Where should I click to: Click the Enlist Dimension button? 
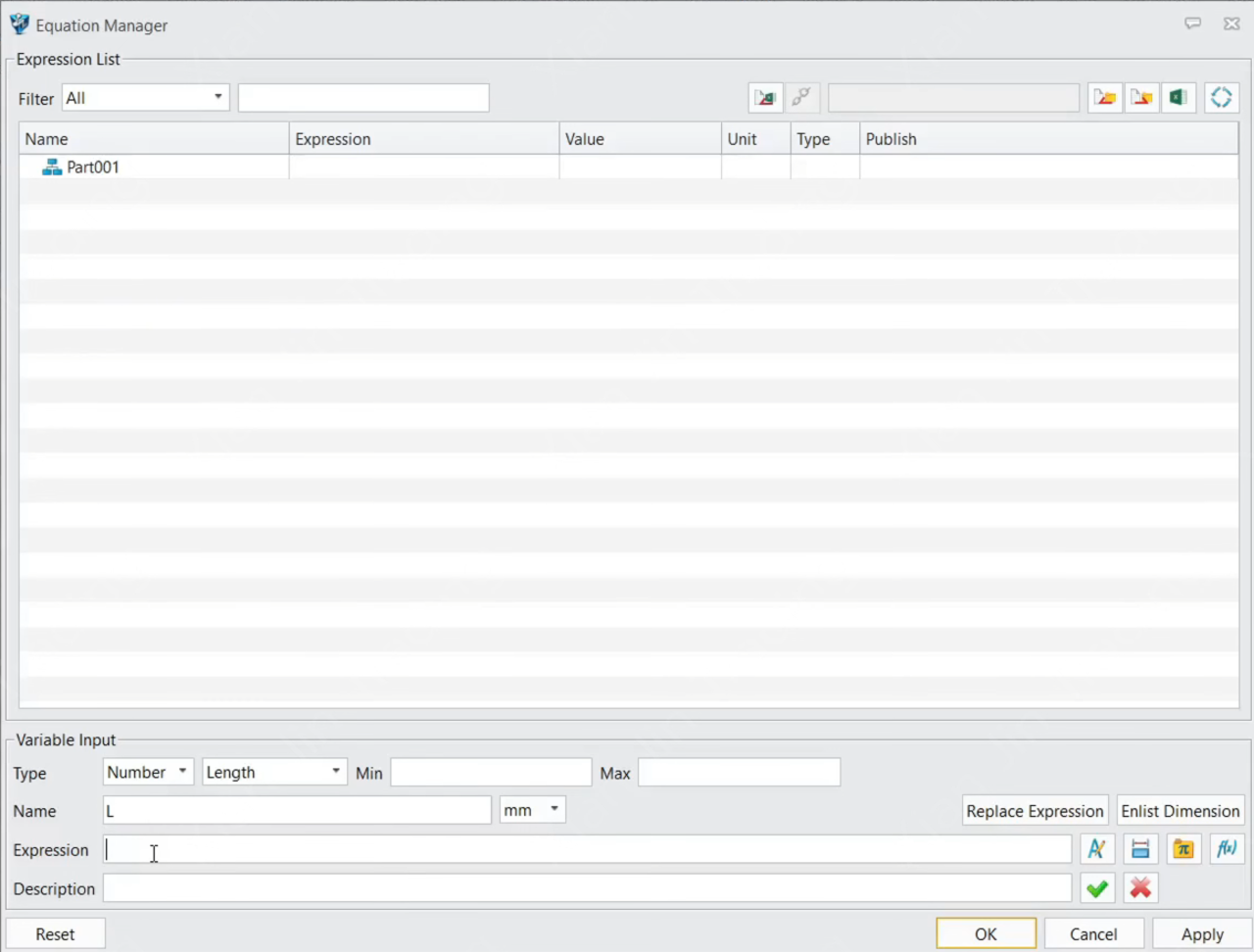pos(1180,811)
